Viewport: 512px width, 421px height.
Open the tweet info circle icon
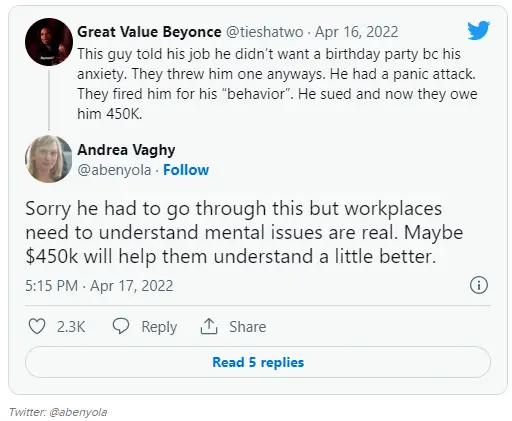click(479, 285)
